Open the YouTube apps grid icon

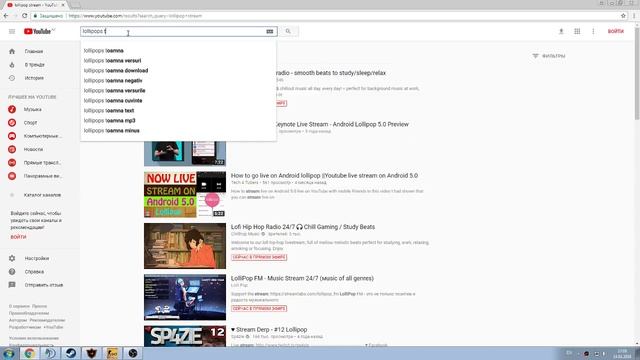tap(577, 31)
